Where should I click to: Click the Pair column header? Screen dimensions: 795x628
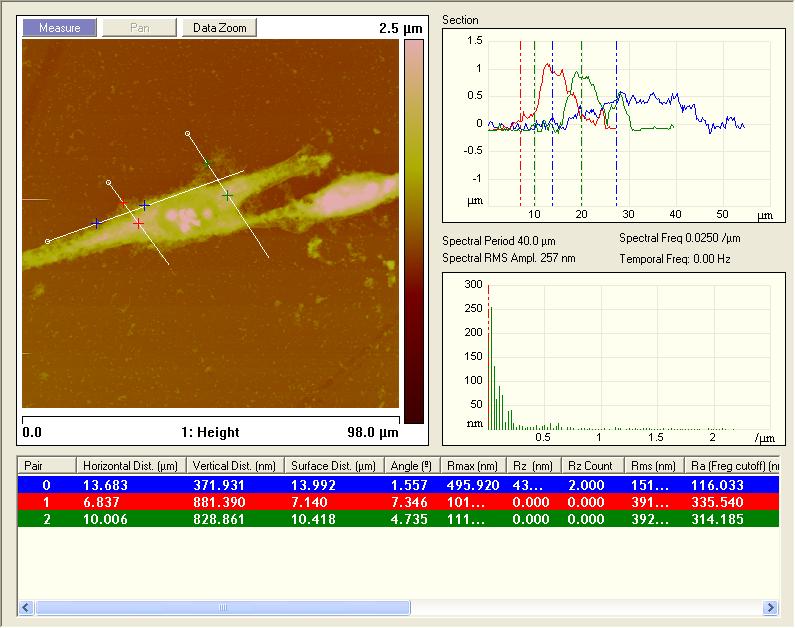tap(47, 466)
